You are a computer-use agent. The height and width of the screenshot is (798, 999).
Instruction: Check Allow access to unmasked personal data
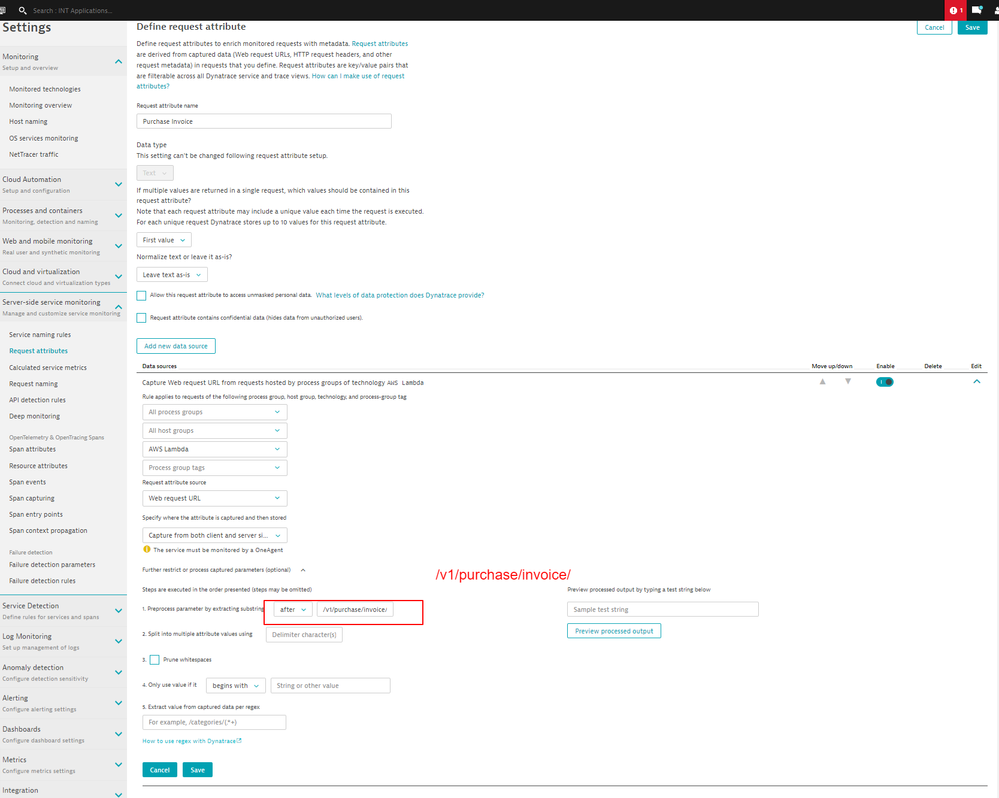coord(142,296)
